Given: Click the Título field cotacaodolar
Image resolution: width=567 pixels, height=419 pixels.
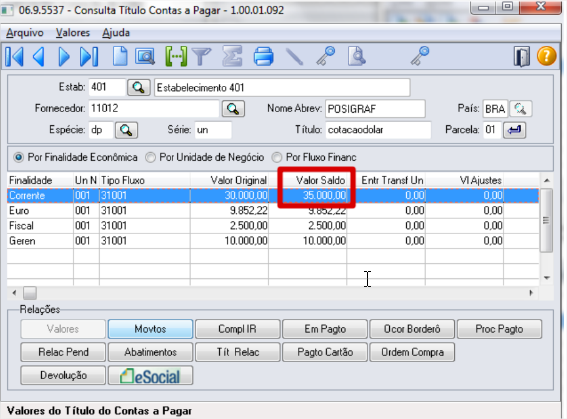Looking at the screenshot, I should coord(378,130).
